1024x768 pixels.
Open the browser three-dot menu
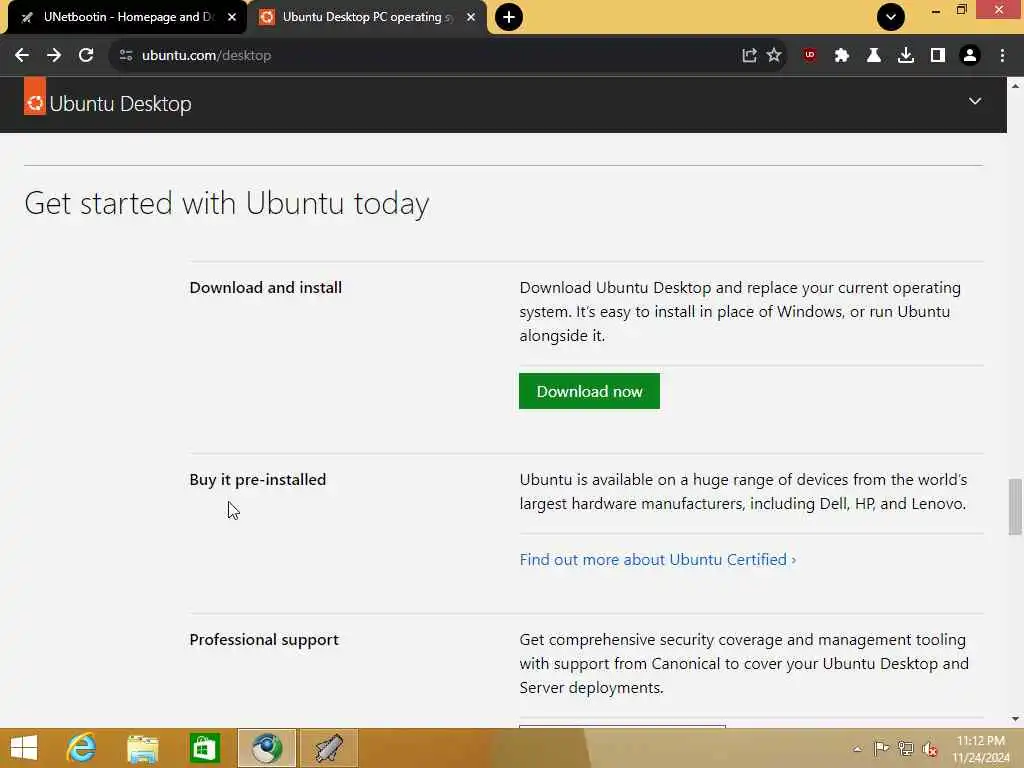1002,56
